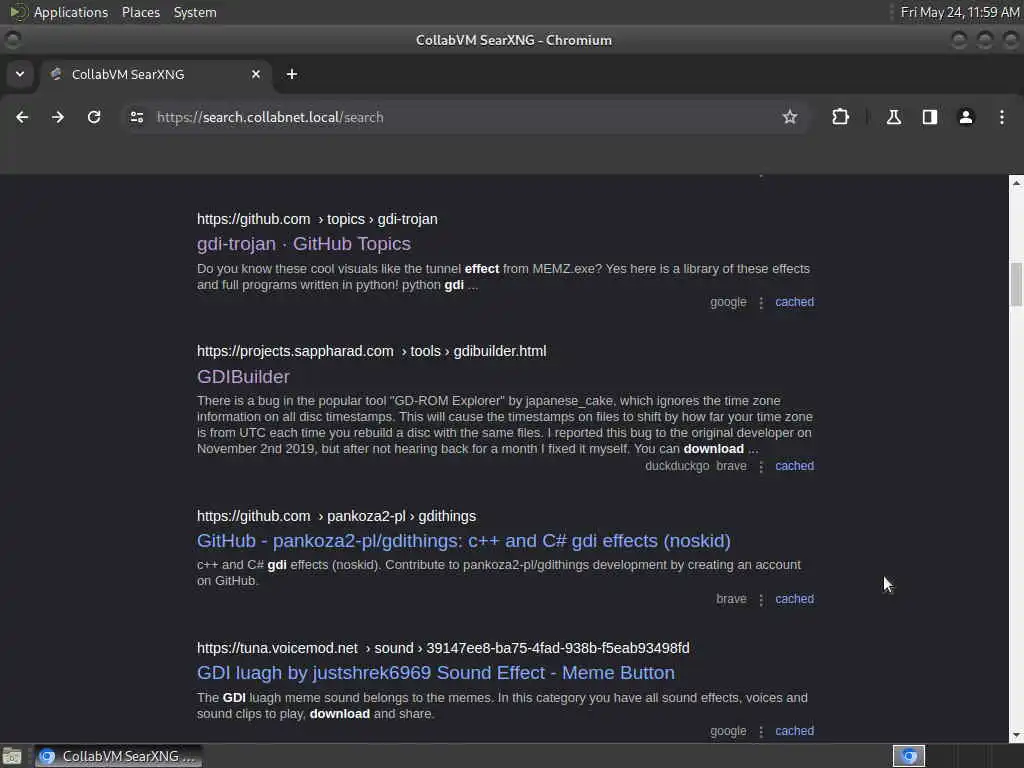Bookmark this page with the star icon
Screen dimensions: 1024x768
790,117
